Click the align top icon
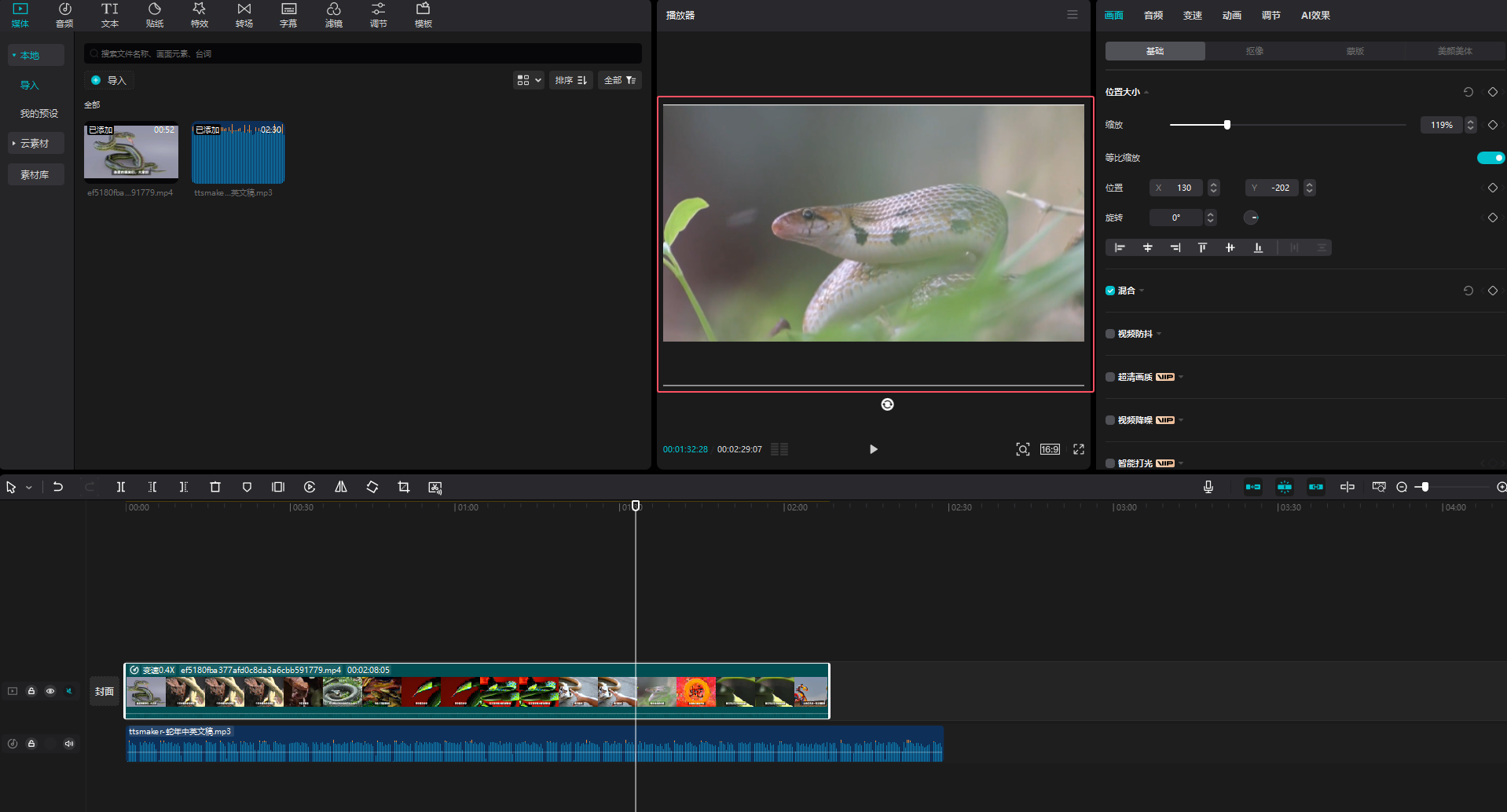 (x=1202, y=247)
